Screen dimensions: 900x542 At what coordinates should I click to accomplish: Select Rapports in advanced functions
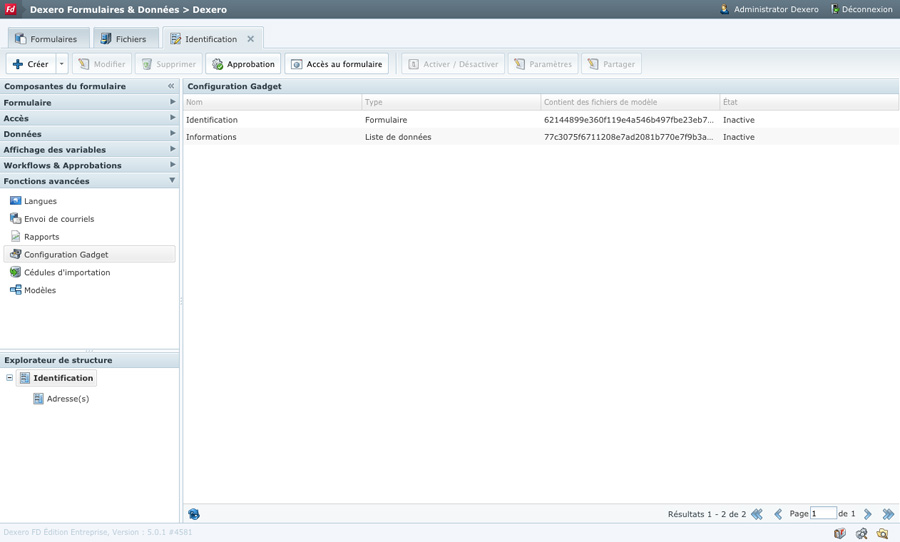[x=41, y=237]
